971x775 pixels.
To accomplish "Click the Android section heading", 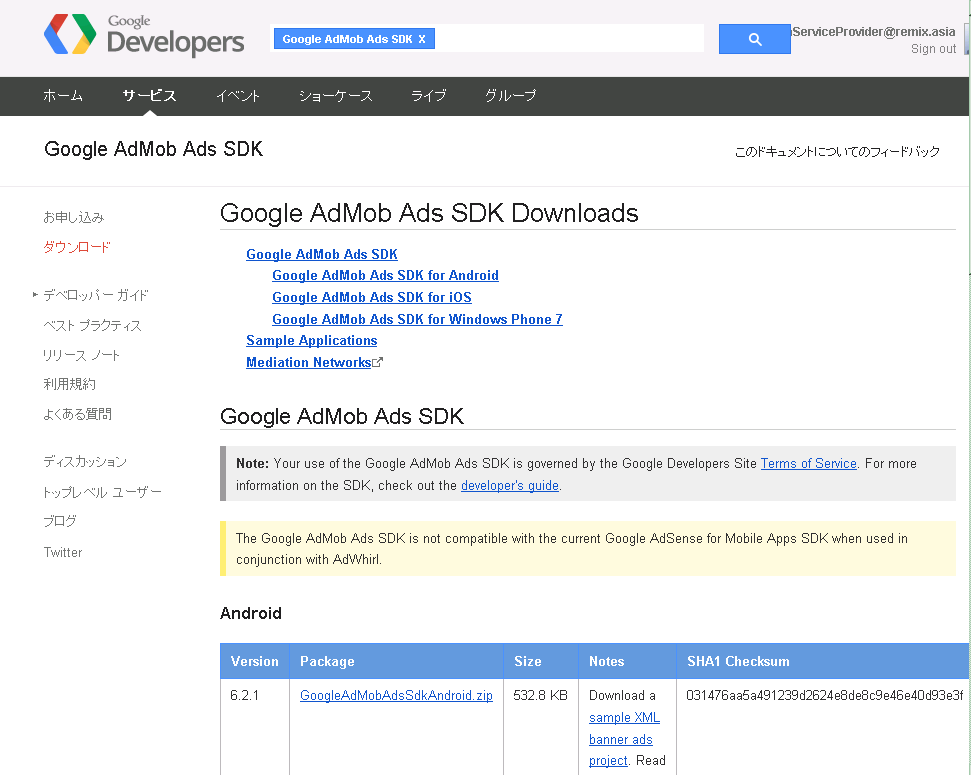I will pos(251,613).
